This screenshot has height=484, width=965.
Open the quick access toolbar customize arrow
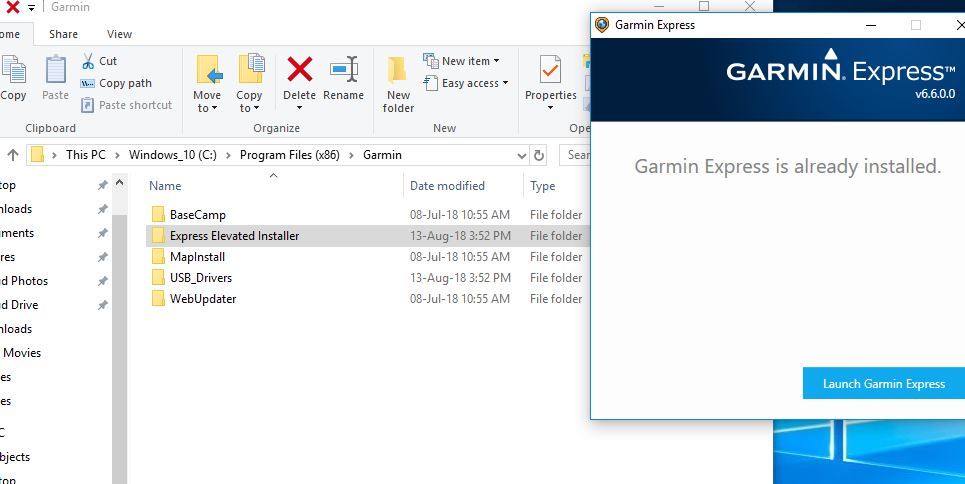click(31, 8)
